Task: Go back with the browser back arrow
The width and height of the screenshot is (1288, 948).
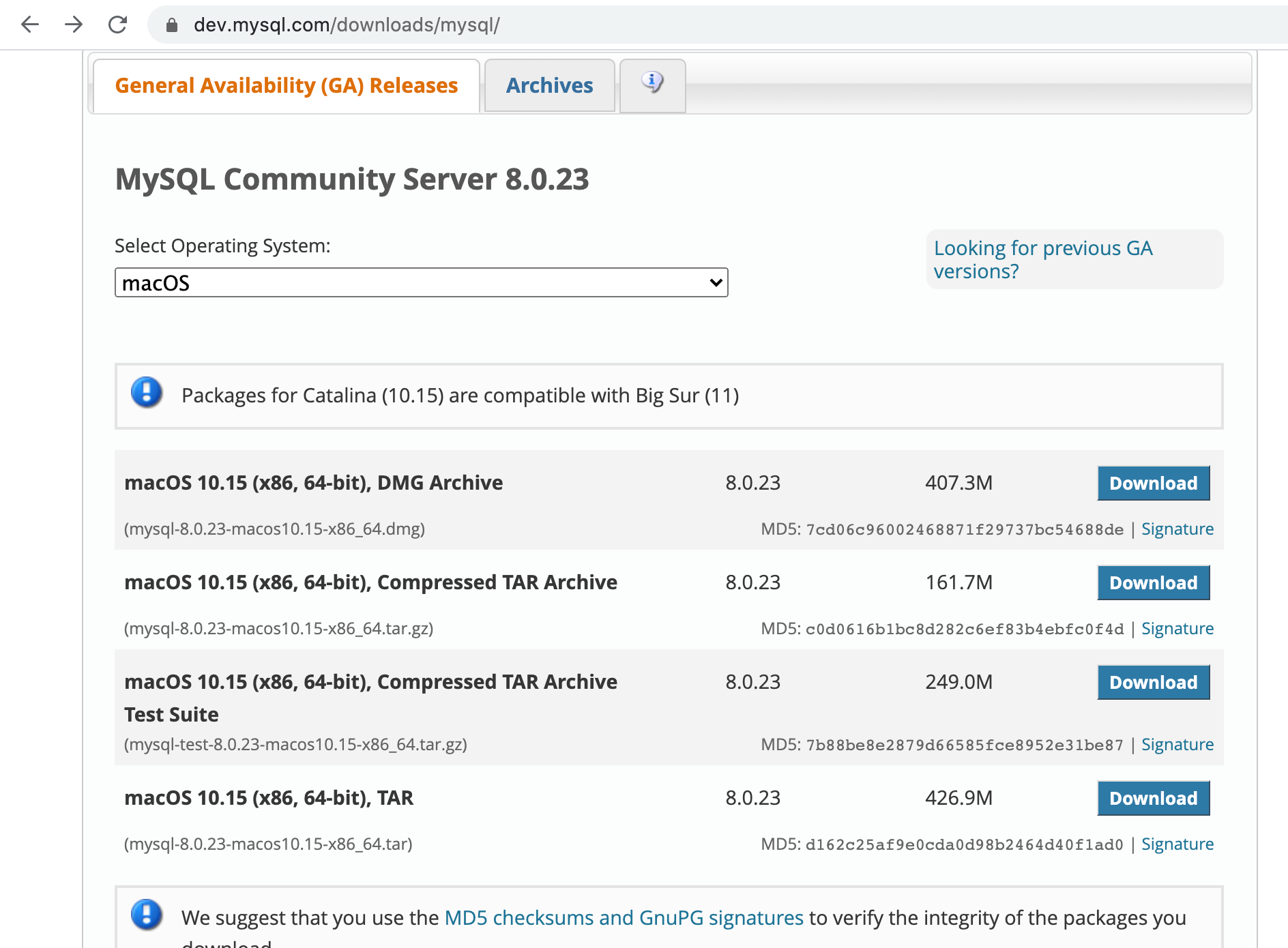Action: point(30,25)
